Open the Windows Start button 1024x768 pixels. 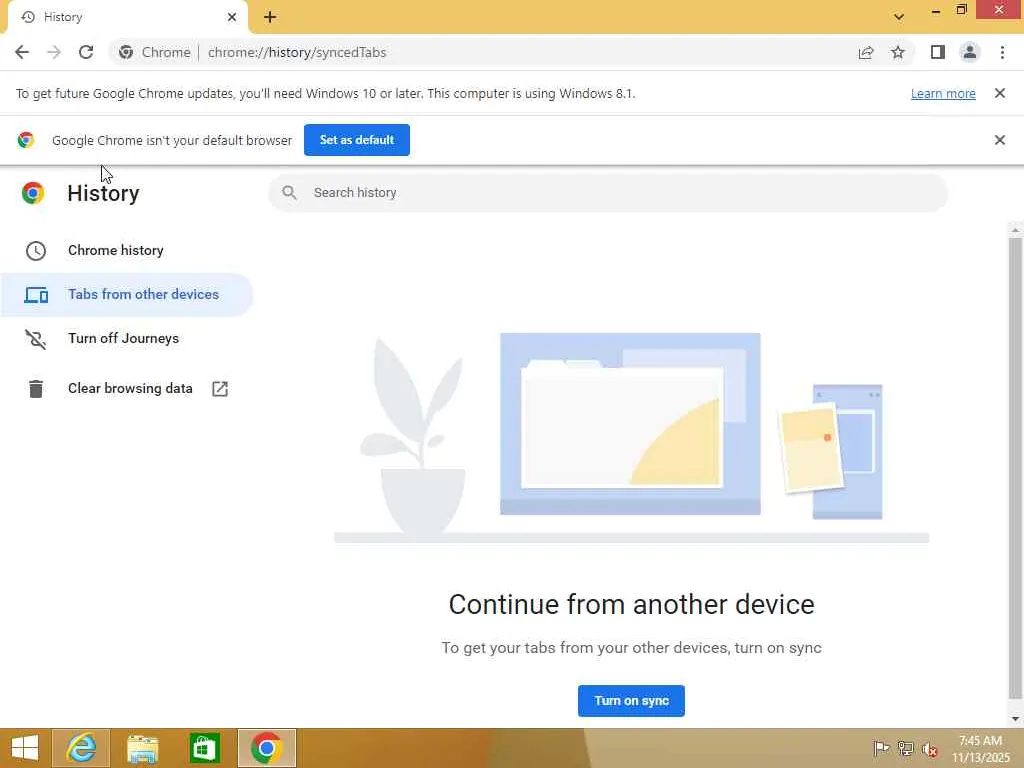25,748
